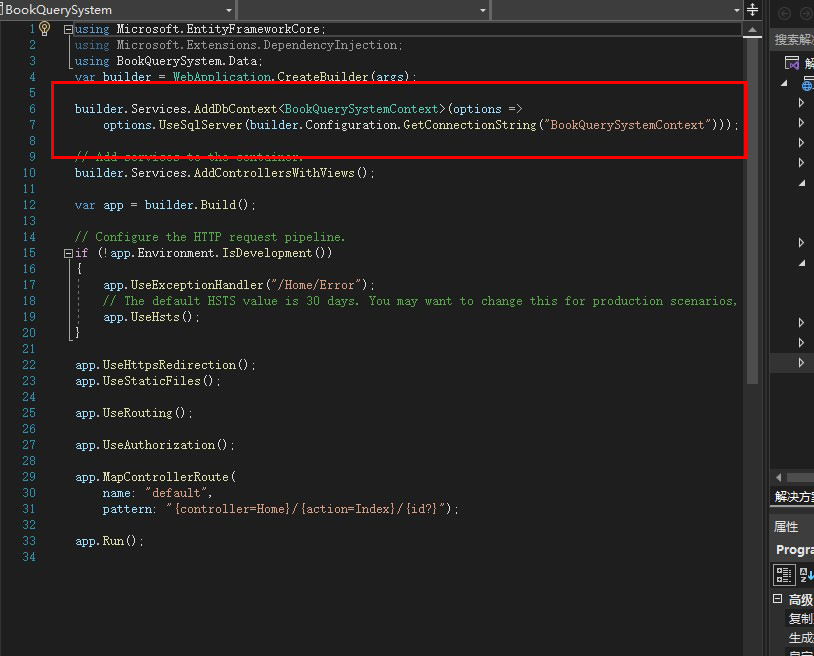
Task: Click the app.Run() statement
Action: coord(110,541)
